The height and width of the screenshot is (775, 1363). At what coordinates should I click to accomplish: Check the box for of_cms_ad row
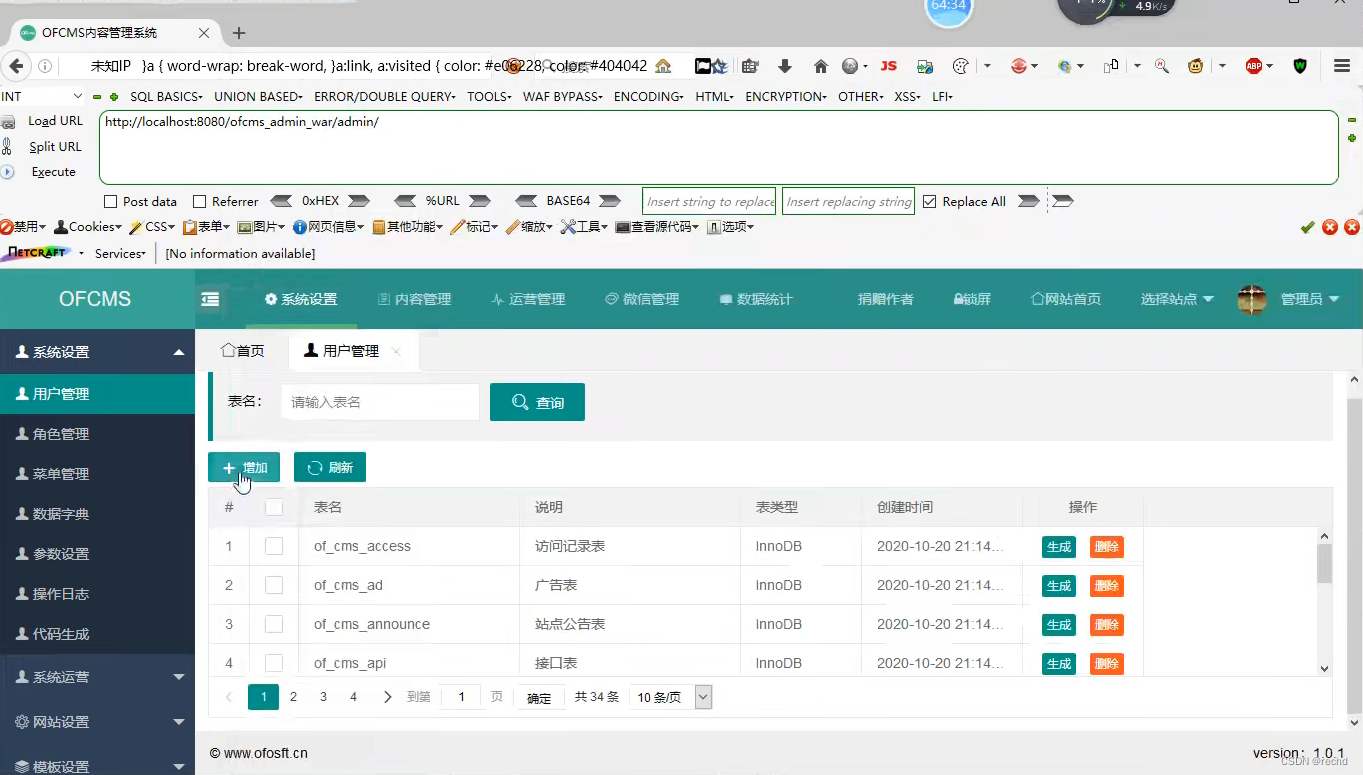coord(274,585)
